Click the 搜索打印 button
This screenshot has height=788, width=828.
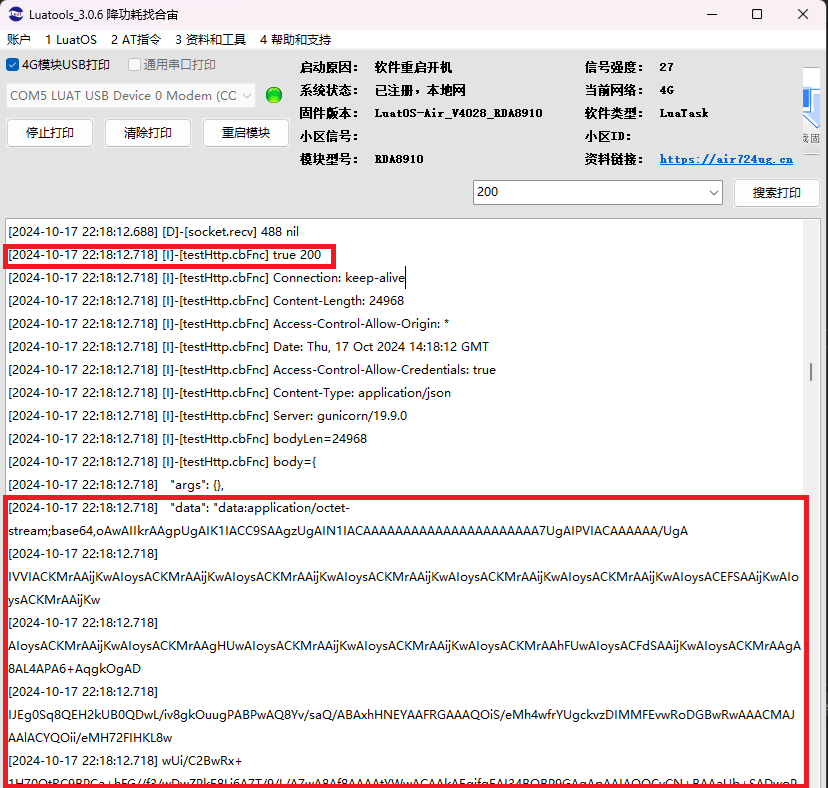pos(776,193)
